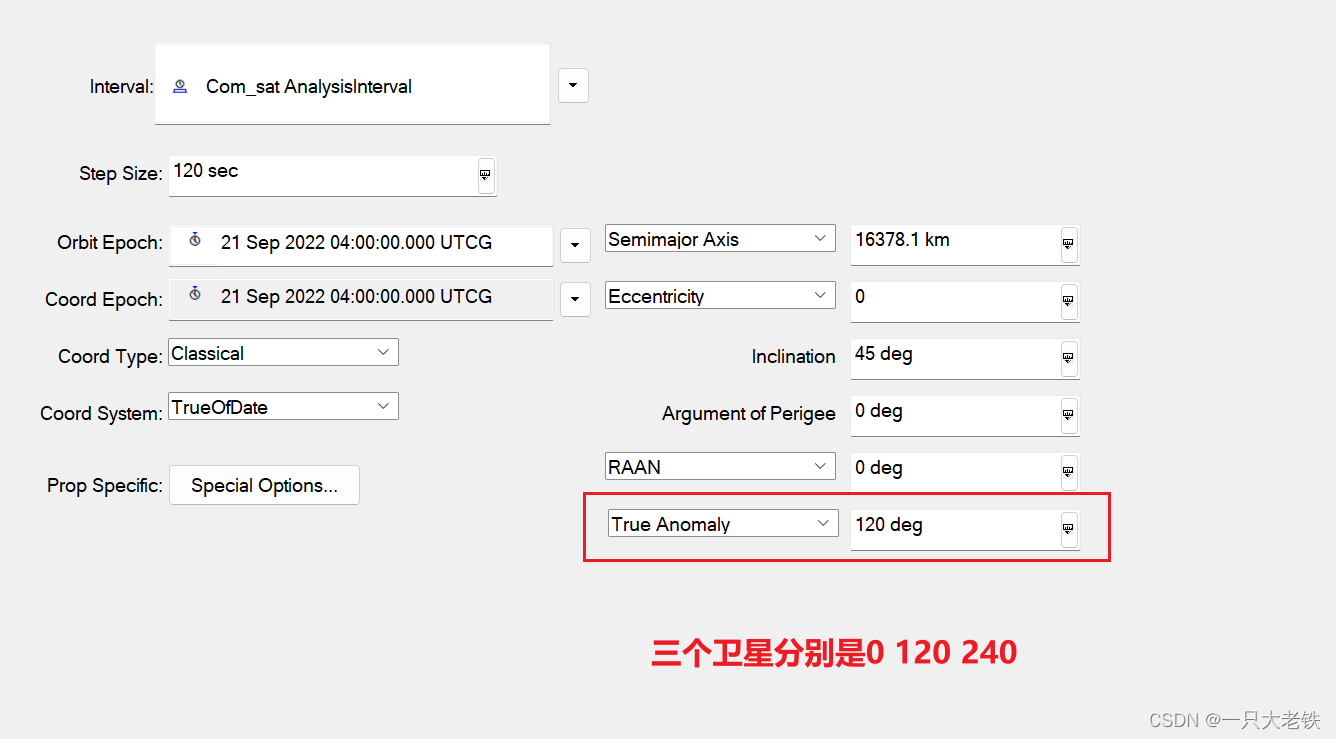The image size is (1336, 739).
Task: Open the Coord Type Classical dropdown
Action: [x=283, y=352]
